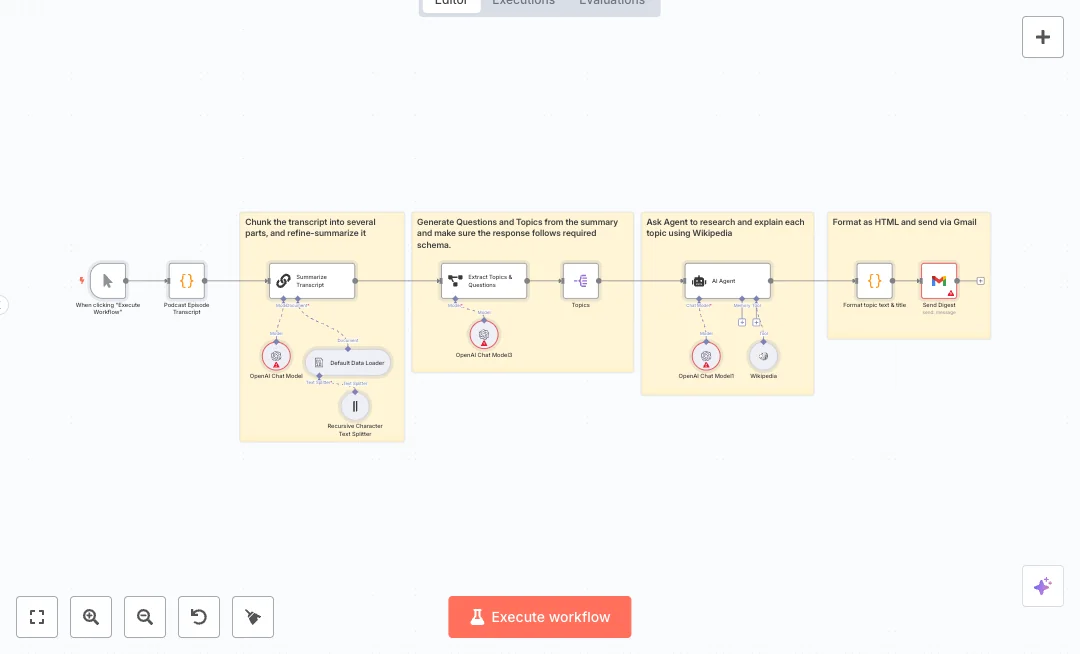1080x654 pixels.
Task: Select the Wikipedia tool node
Action: [x=763, y=355]
